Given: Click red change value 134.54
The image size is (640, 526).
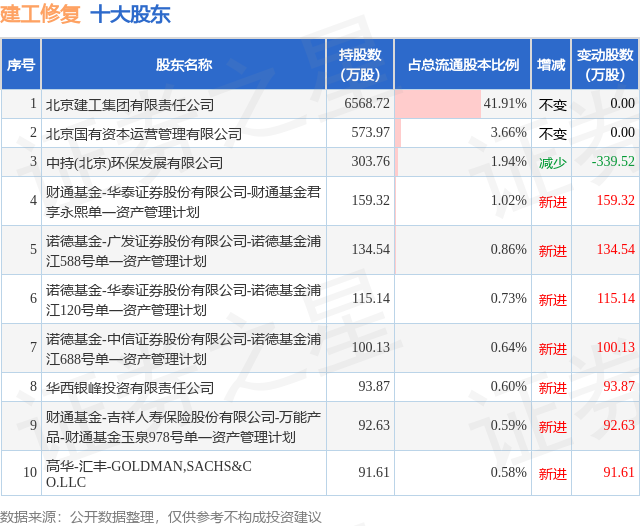Looking at the screenshot, I should 616,249.
